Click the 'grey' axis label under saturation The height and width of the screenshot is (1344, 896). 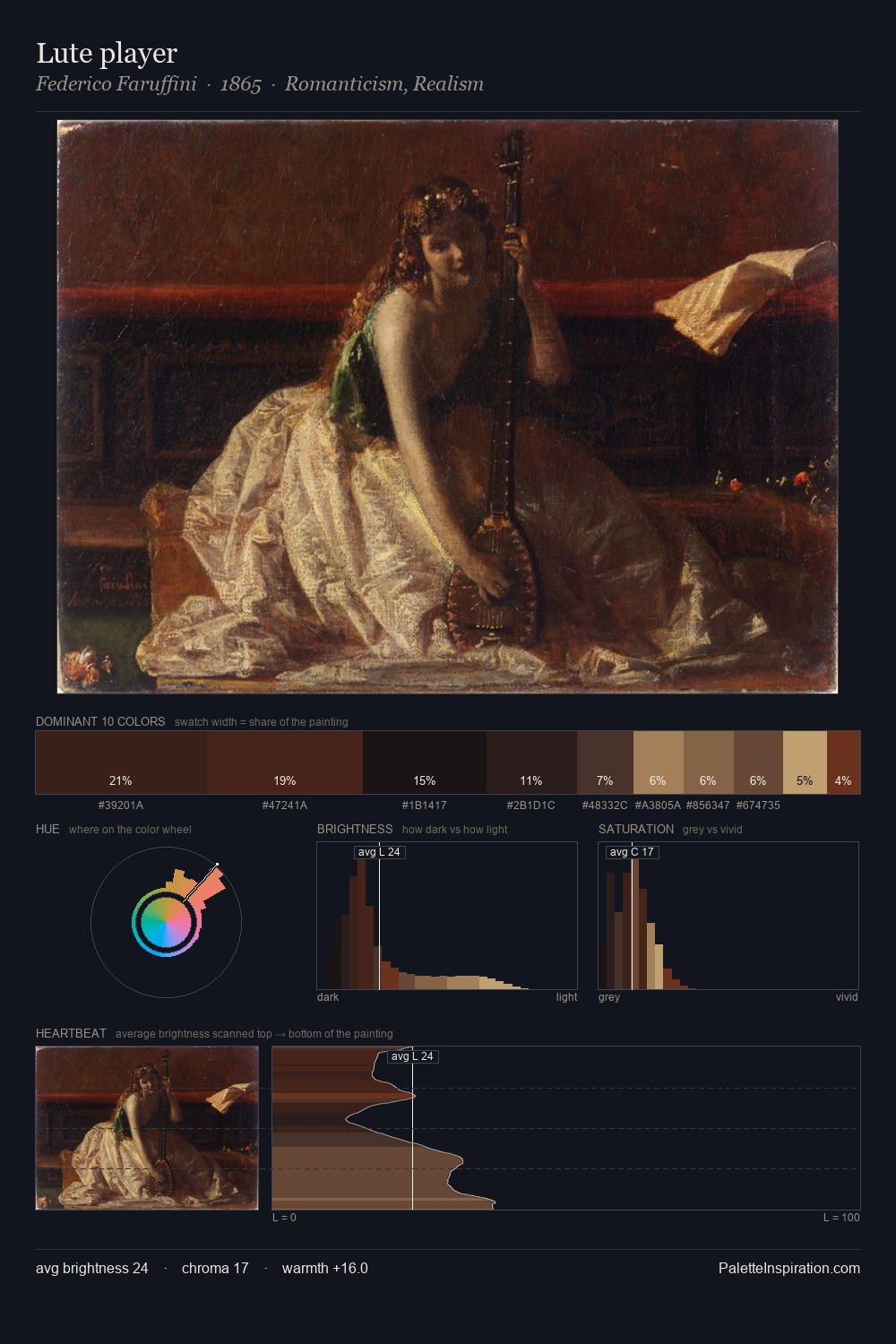609,997
